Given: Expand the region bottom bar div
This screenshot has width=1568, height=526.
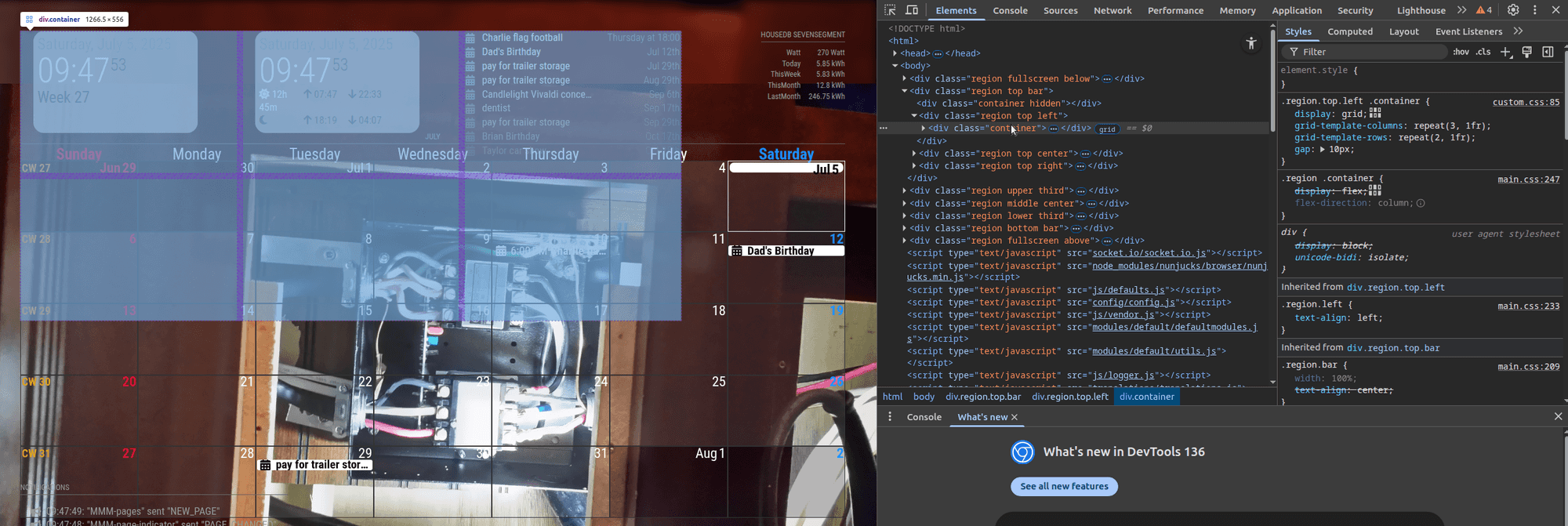Looking at the screenshot, I should coord(905,228).
